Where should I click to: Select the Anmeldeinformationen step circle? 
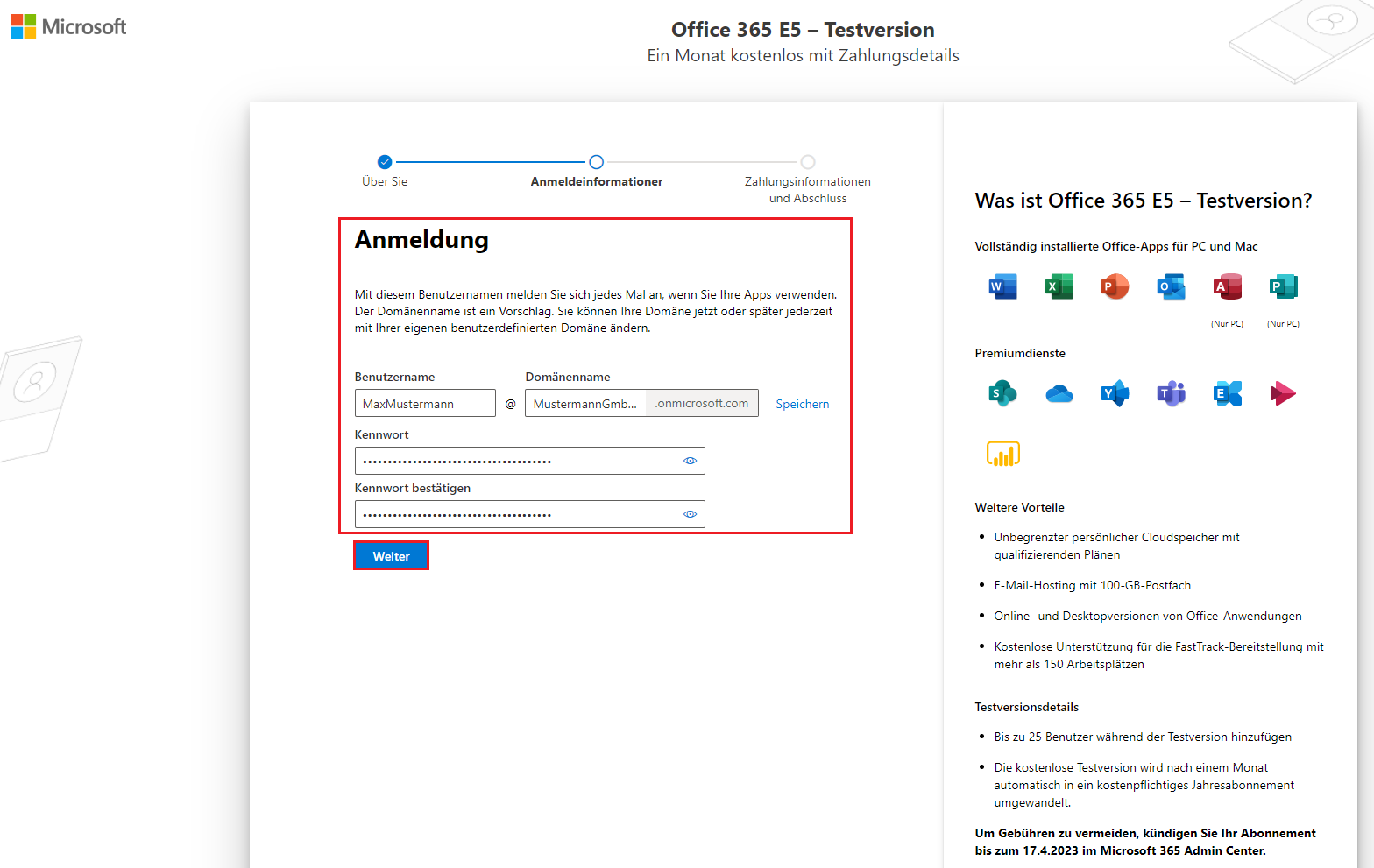click(597, 162)
